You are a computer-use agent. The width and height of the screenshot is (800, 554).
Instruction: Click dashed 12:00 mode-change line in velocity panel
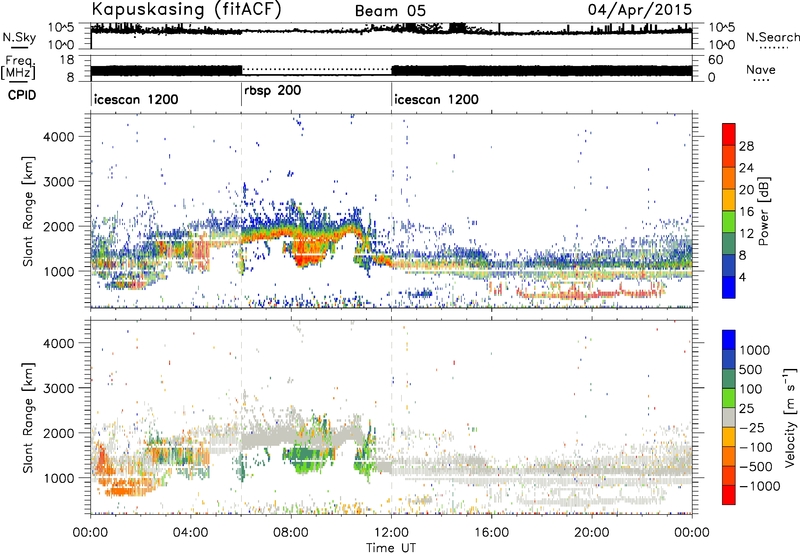point(392,416)
